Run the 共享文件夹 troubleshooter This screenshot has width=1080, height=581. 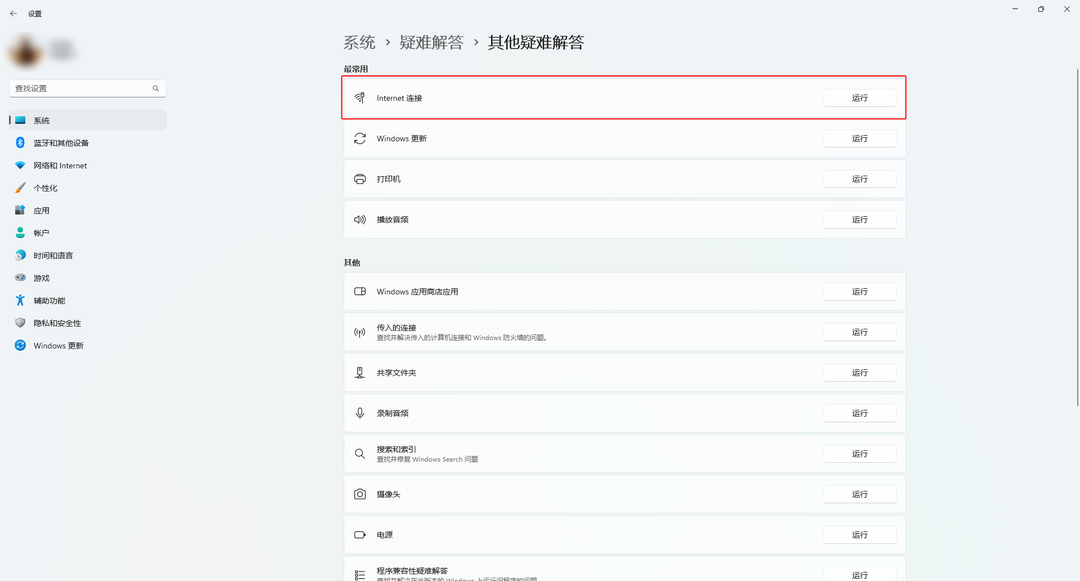pyautogui.click(x=860, y=372)
